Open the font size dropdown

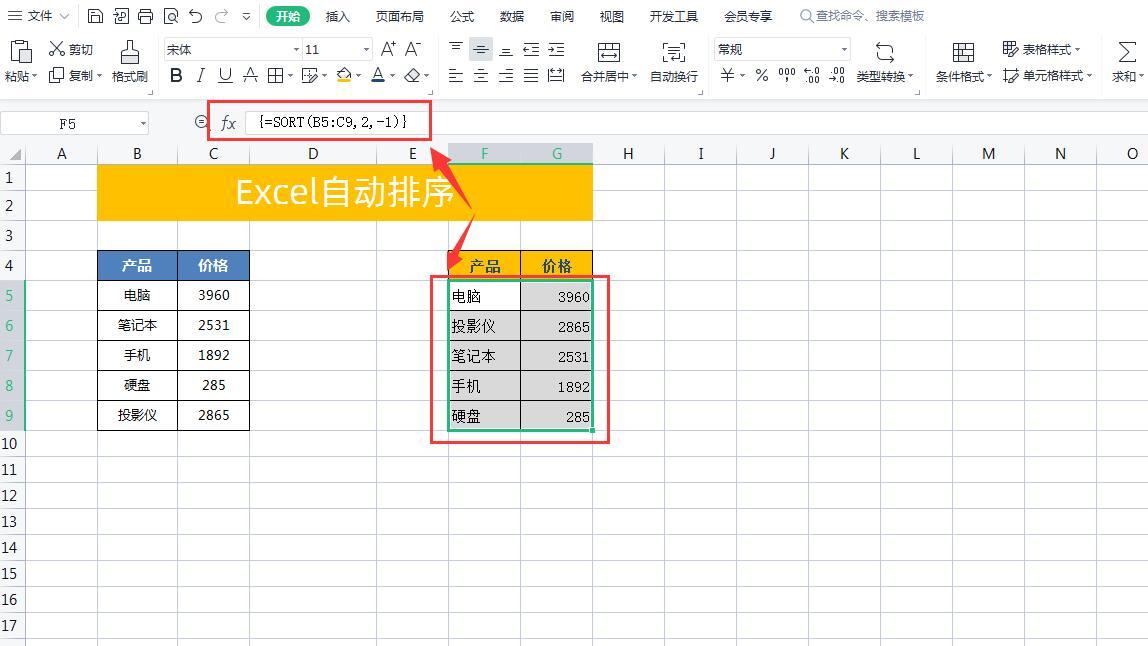click(x=366, y=47)
